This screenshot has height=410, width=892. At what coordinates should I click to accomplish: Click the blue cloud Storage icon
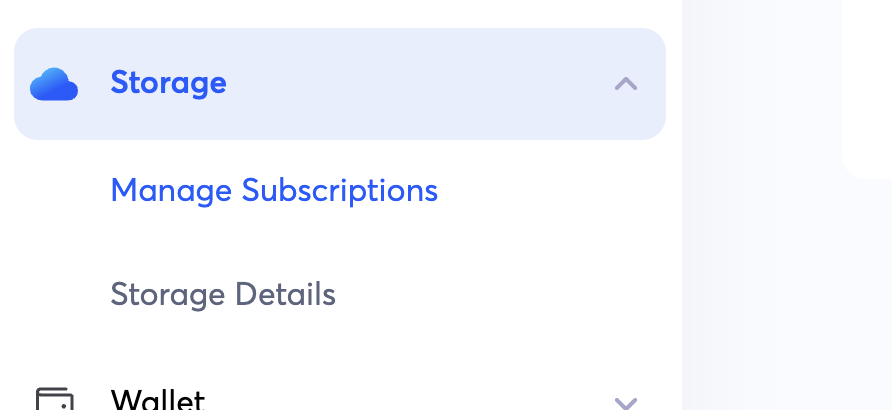coord(54,84)
